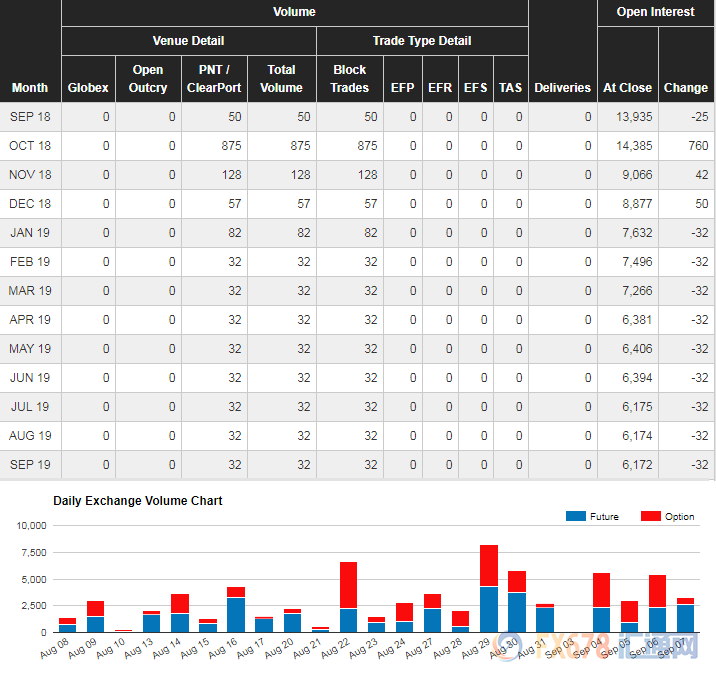Click the Open Outcry column header
The image size is (716, 682).
click(148, 79)
